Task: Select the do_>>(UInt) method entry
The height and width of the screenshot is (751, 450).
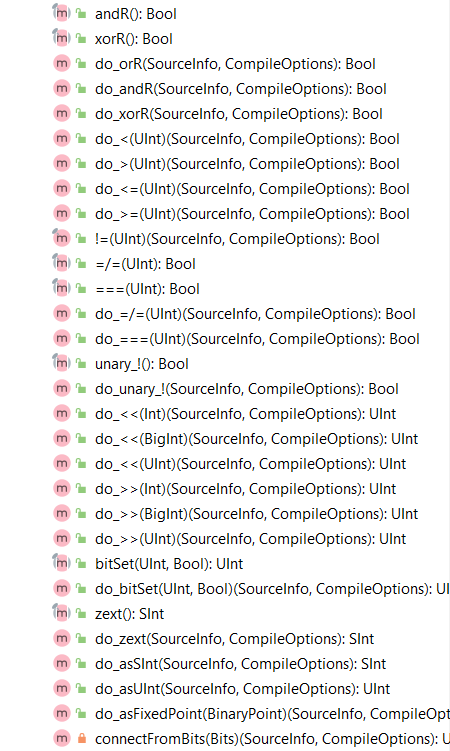Action: (x=250, y=539)
